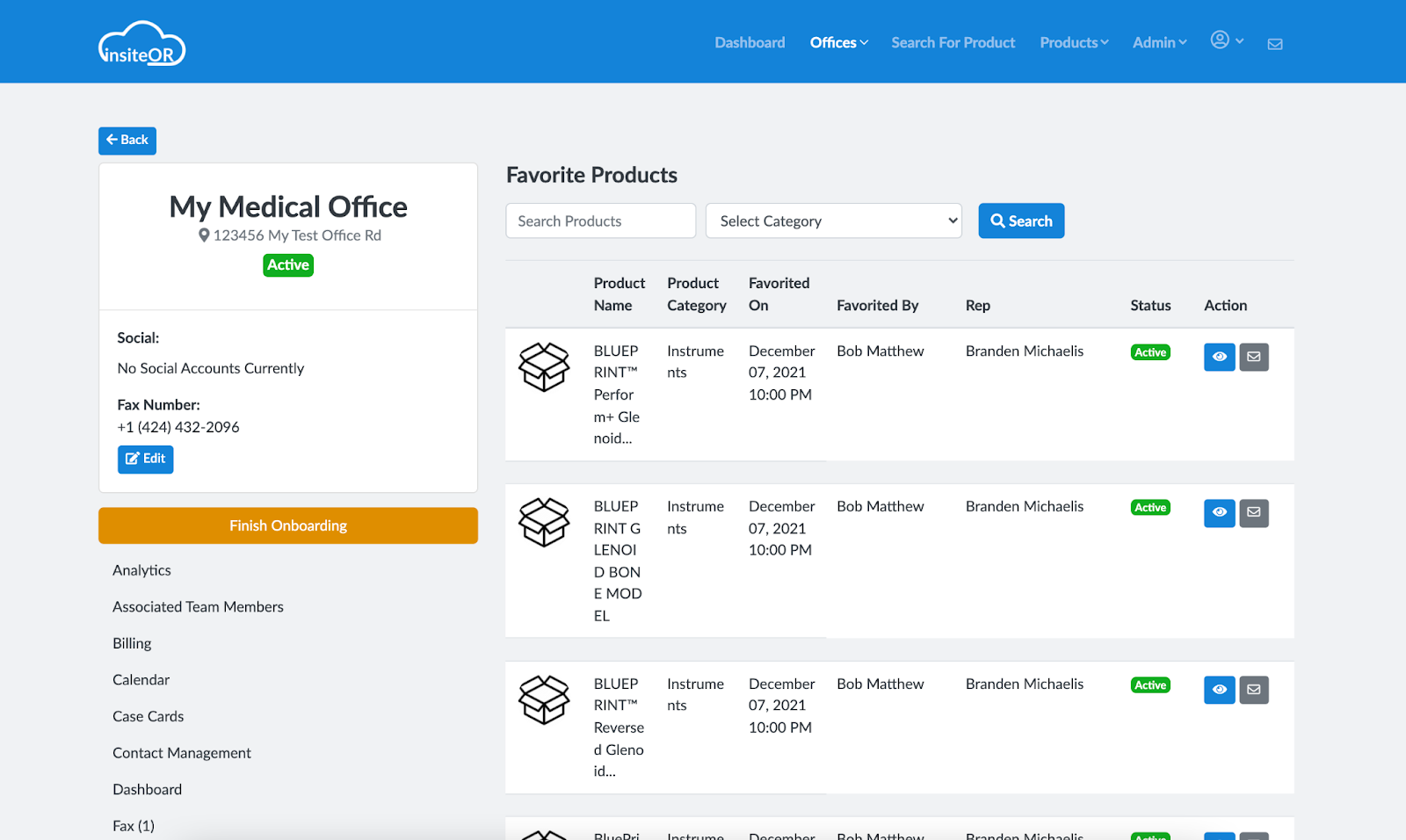Click the Favorited On column header

pyautogui.click(x=779, y=294)
